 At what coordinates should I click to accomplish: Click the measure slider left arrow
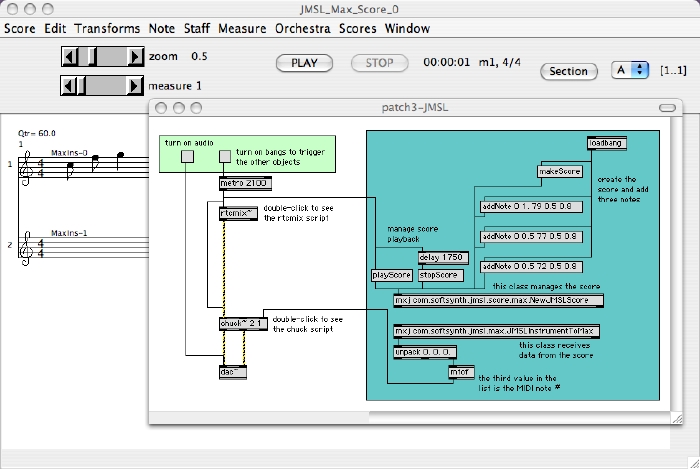(x=68, y=85)
